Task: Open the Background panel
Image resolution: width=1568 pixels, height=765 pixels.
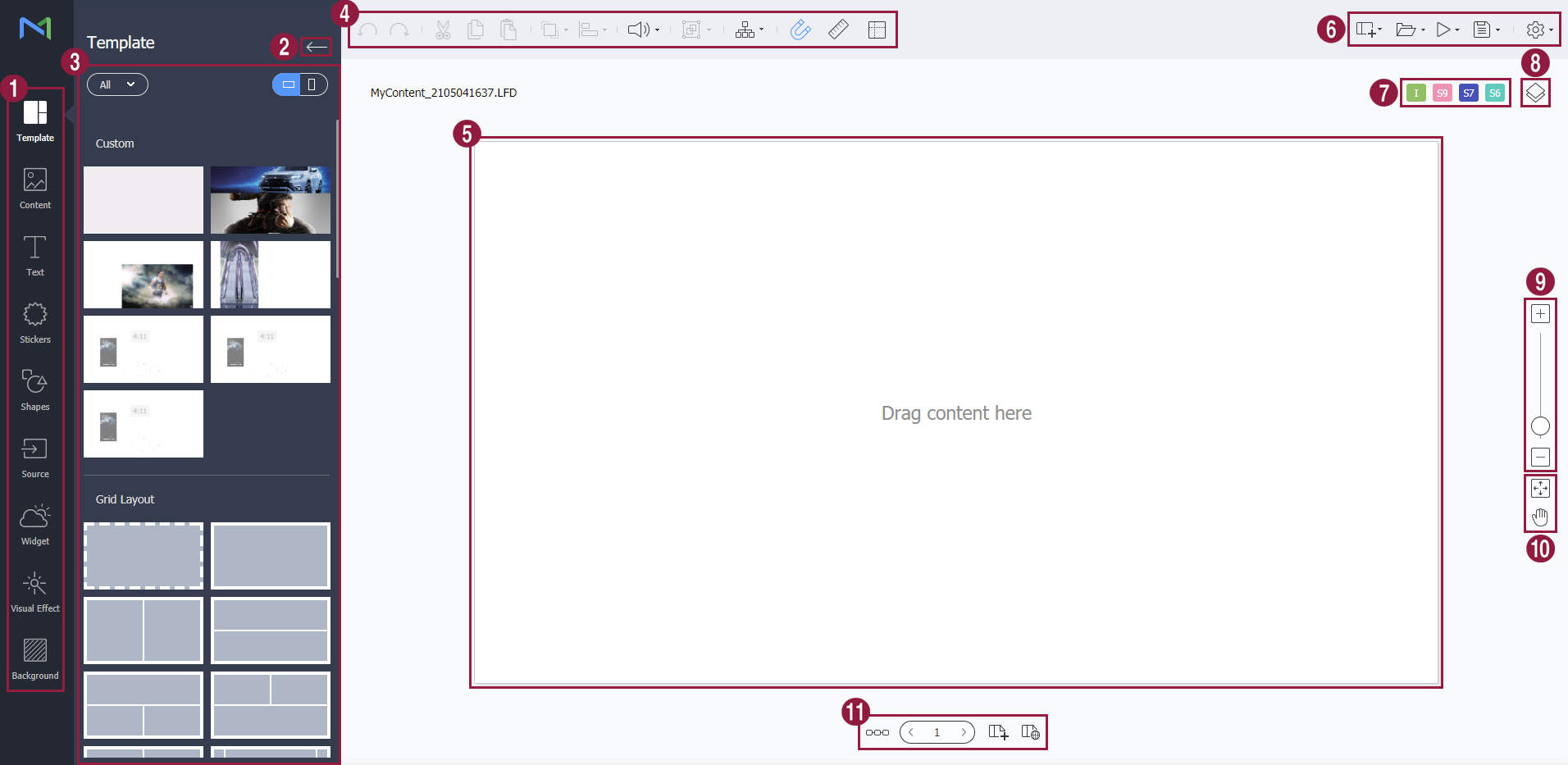Action: 35,659
